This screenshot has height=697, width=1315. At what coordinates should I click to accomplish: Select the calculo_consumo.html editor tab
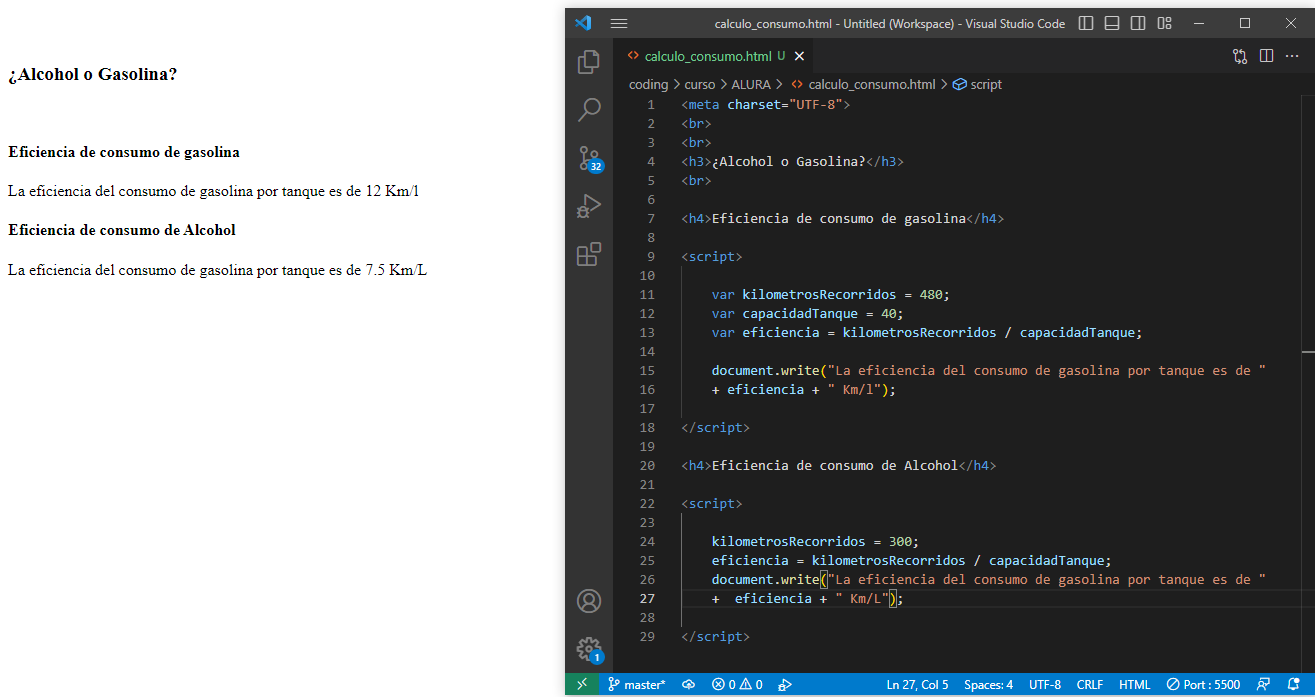(707, 56)
